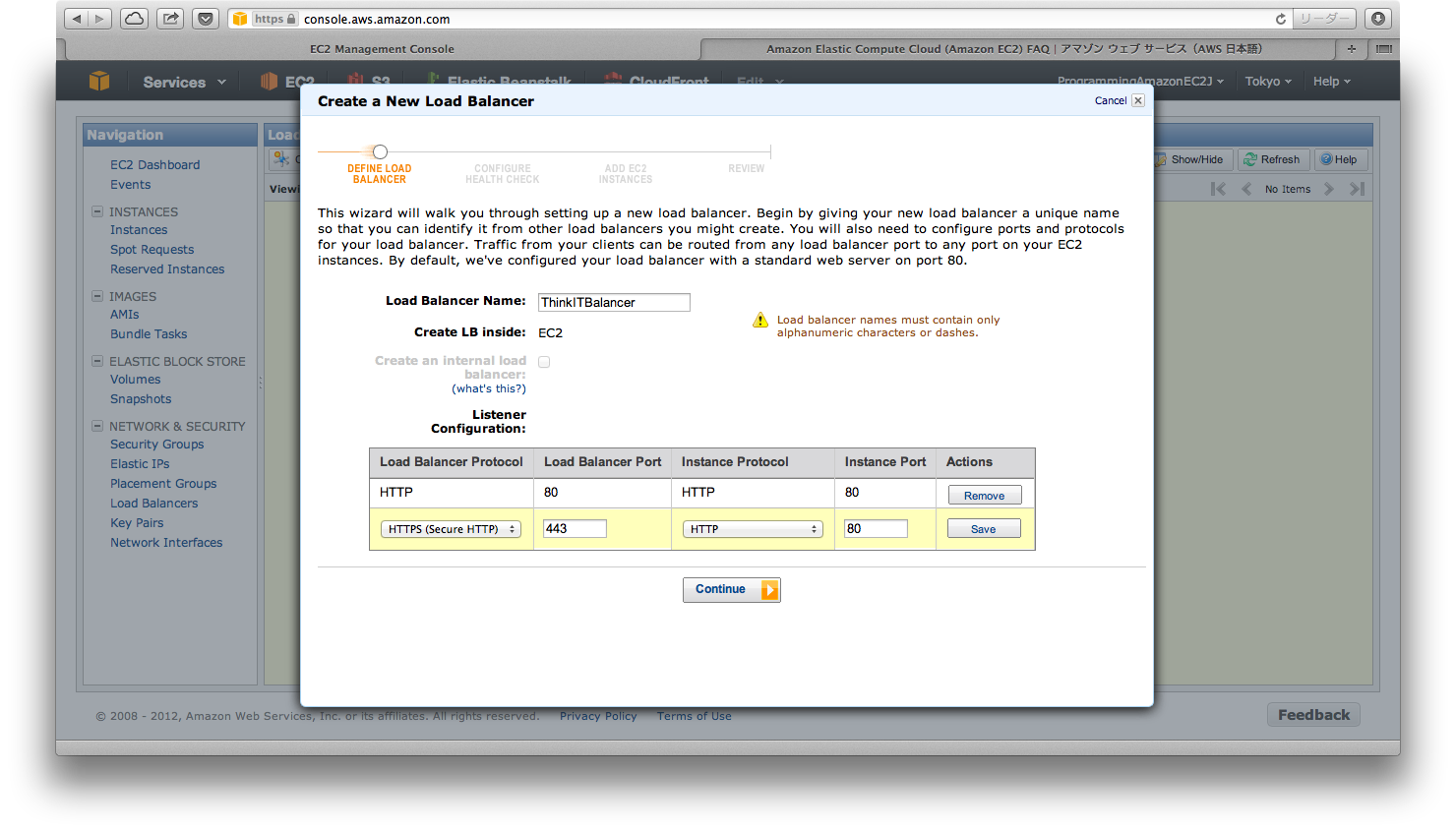The image size is (1456, 833).
Task: Click the Share icon in Safari toolbar
Action: pyautogui.click(x=170, y=19)
